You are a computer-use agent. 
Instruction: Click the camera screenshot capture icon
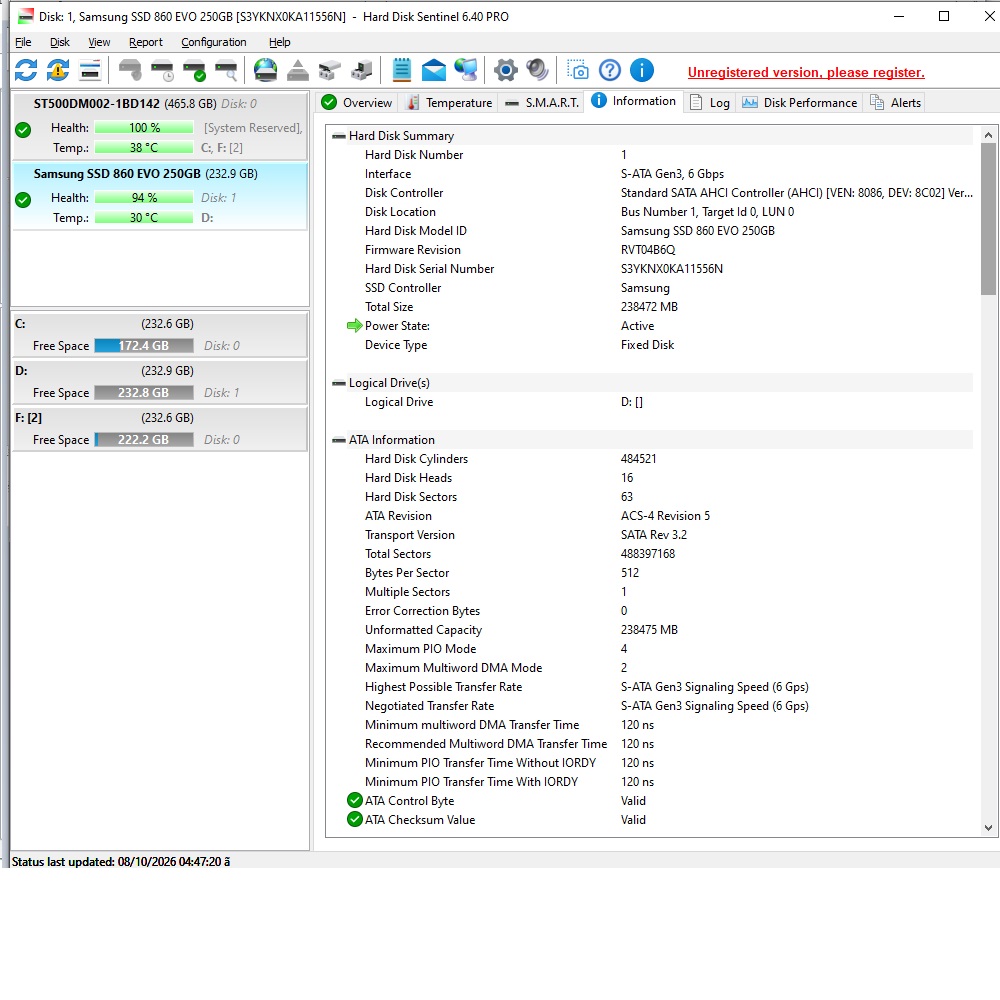tap(578, 70)
